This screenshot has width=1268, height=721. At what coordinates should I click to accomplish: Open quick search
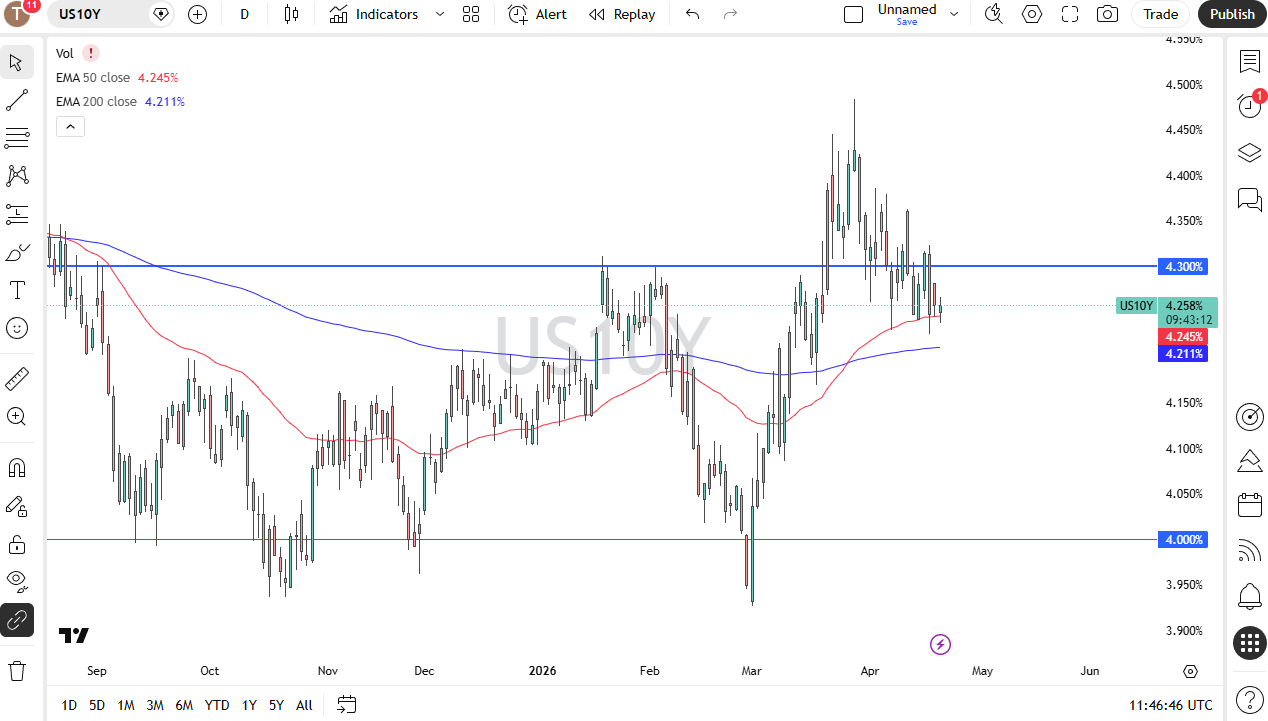[x=993, y=14]
